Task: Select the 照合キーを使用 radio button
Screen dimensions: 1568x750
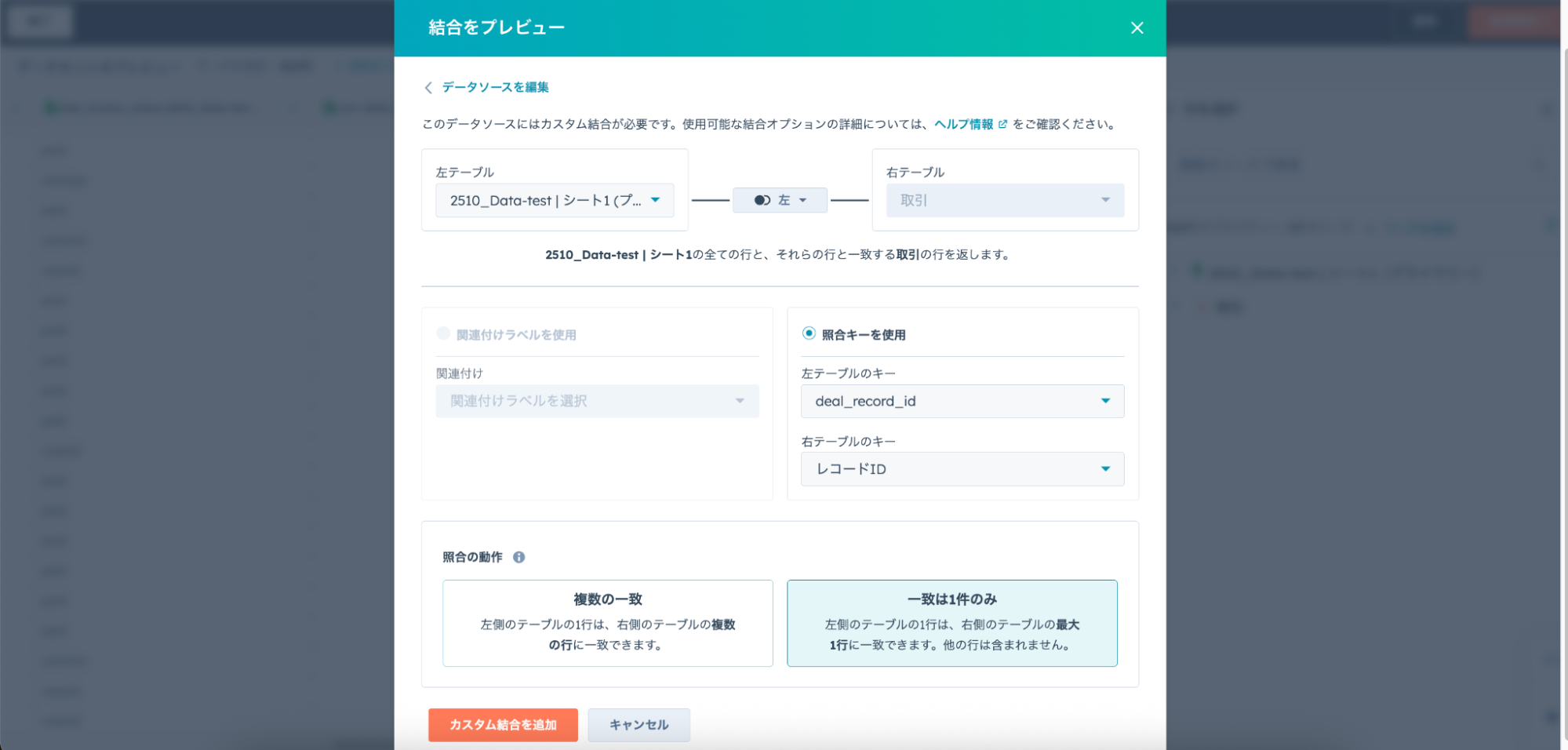Action: tap(809, 333)
